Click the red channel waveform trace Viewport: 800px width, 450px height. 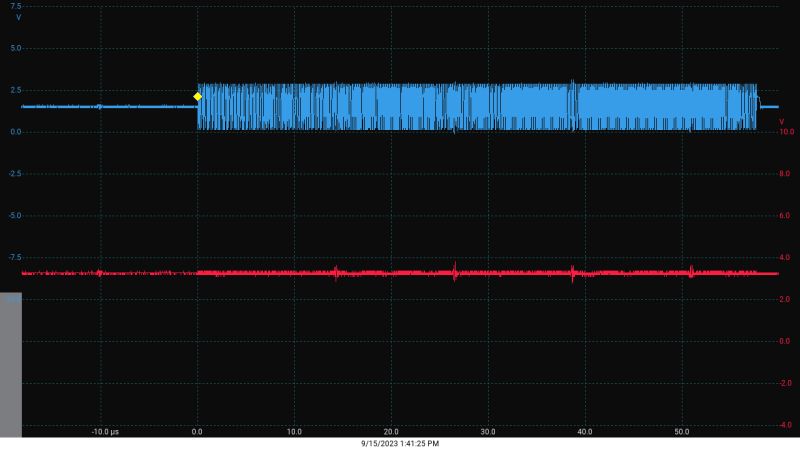pyautogui.click(x=400, y=273)
